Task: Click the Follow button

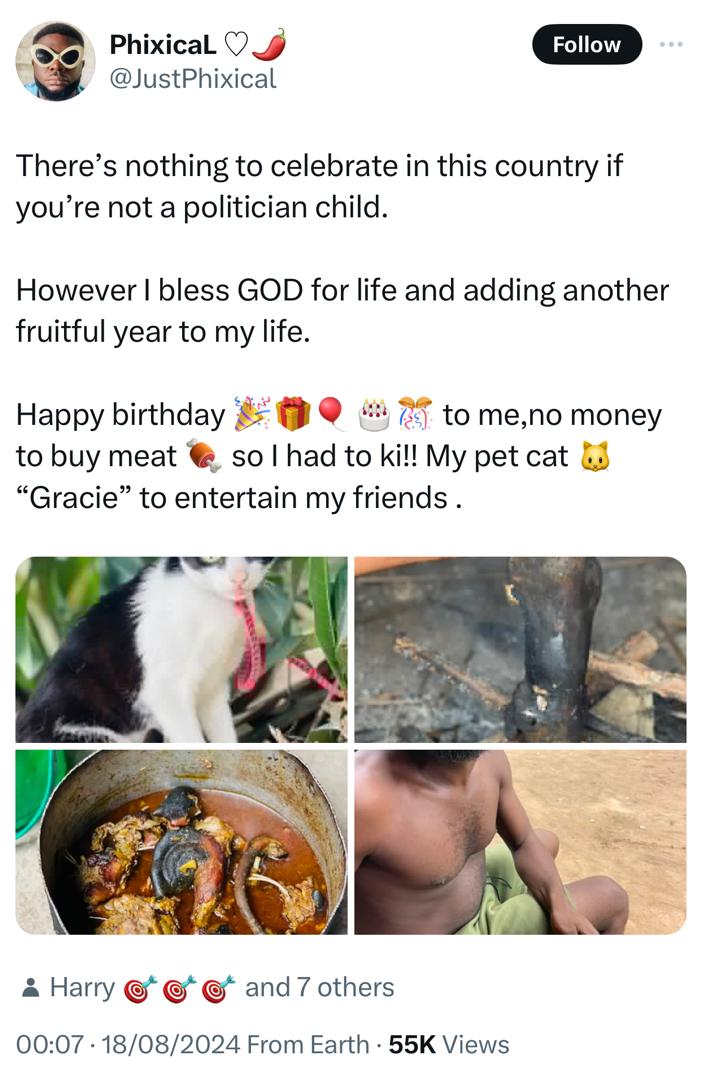Action: pos(586,45)
